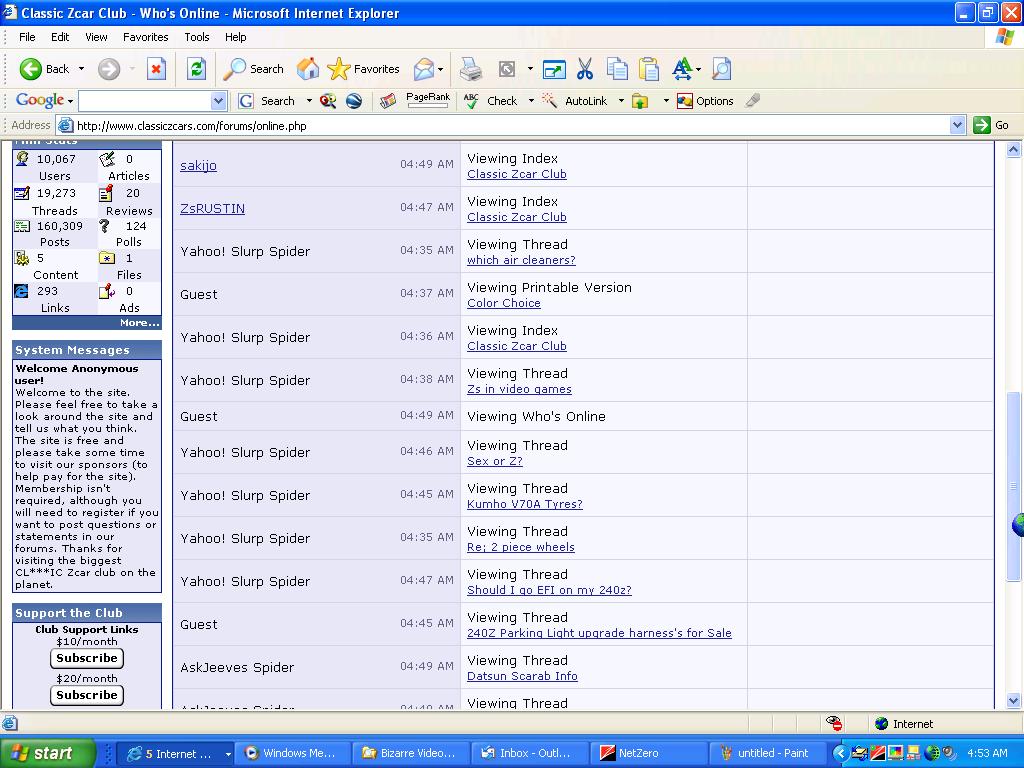Open the thread 'which air cleaners?'
1024x768 pixels.
coord(521,260)
